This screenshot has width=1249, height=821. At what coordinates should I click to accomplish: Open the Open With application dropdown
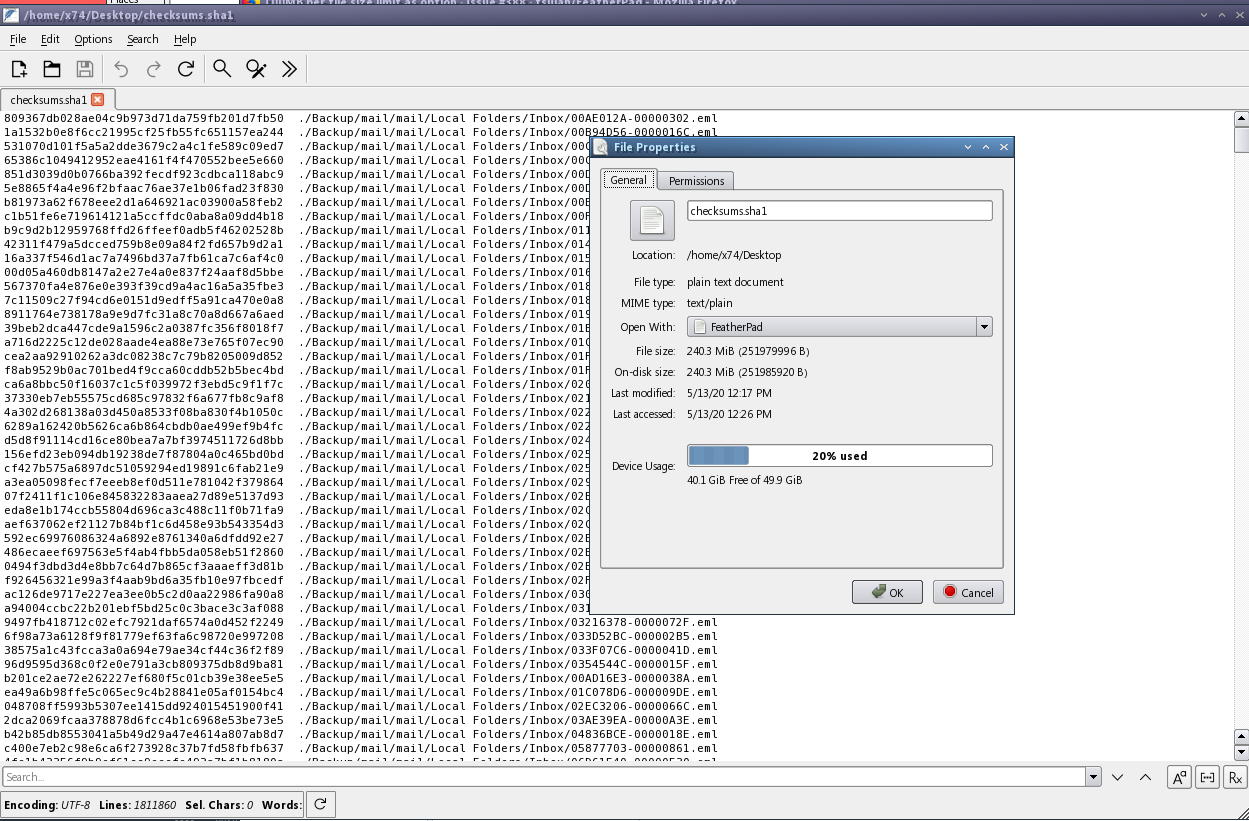(983, 326)
